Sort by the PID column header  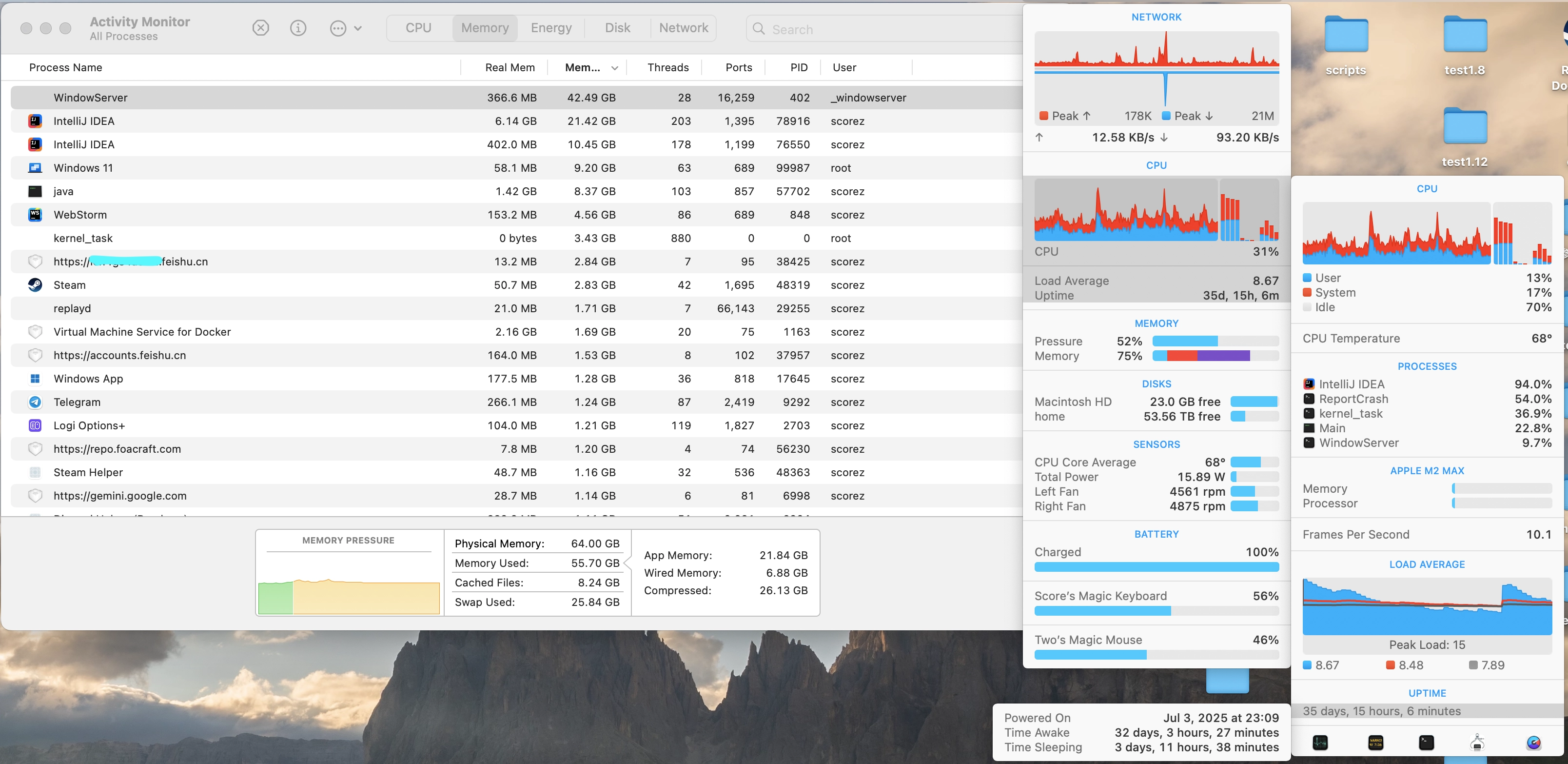[x=799, y=68]
